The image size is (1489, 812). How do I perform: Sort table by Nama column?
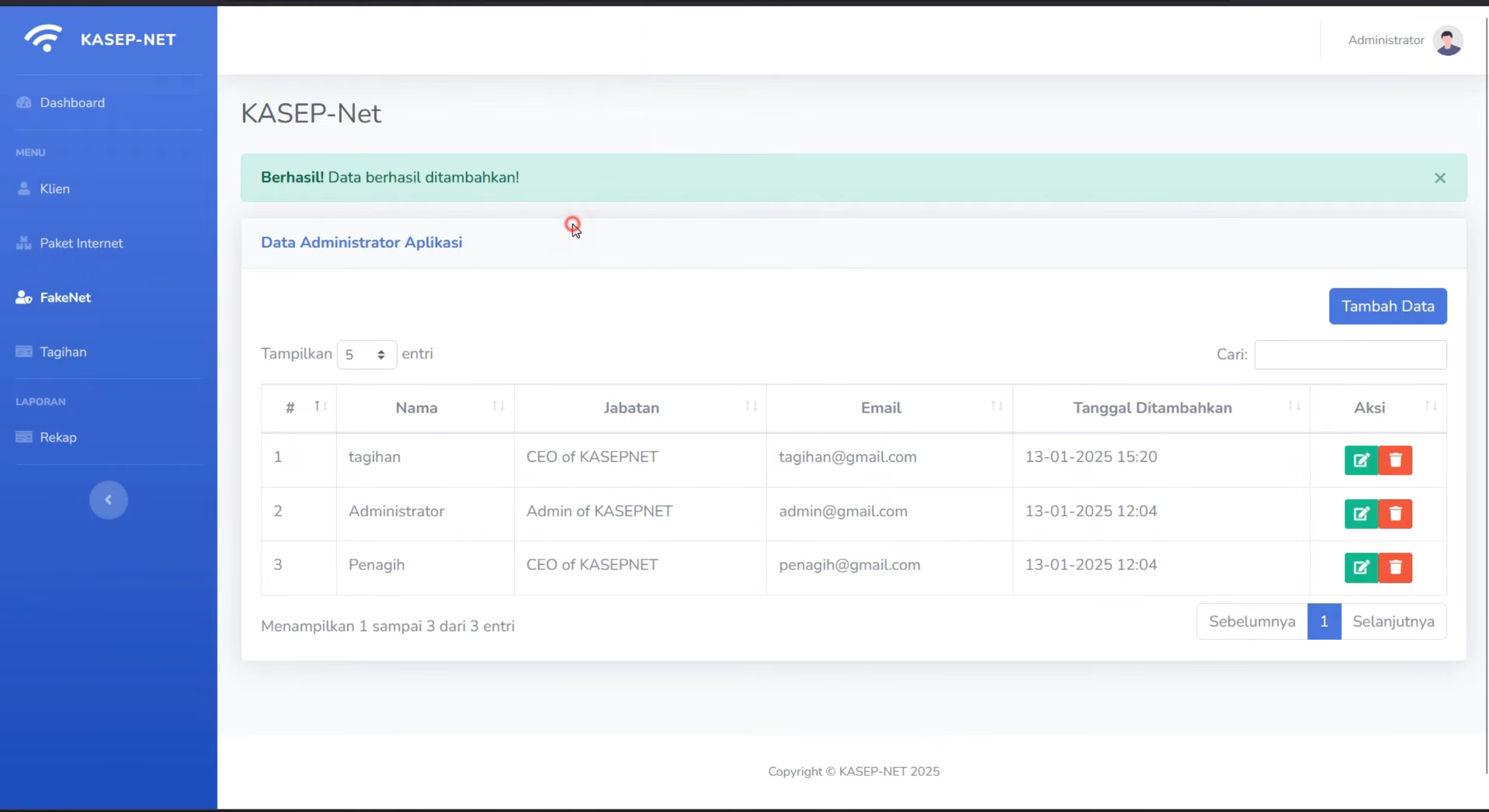point(425,408)
